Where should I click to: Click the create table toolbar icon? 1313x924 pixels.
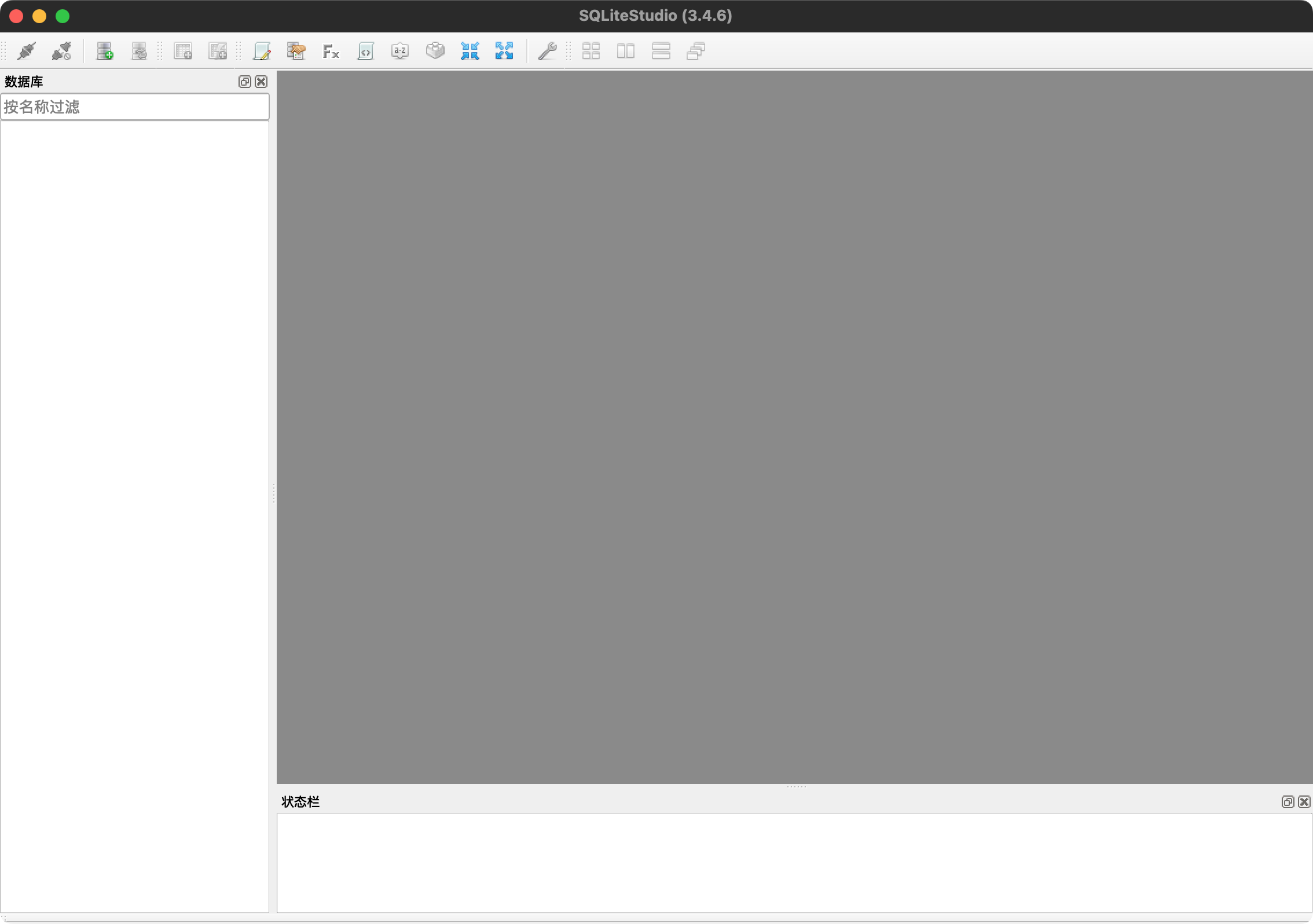[183, 52]
